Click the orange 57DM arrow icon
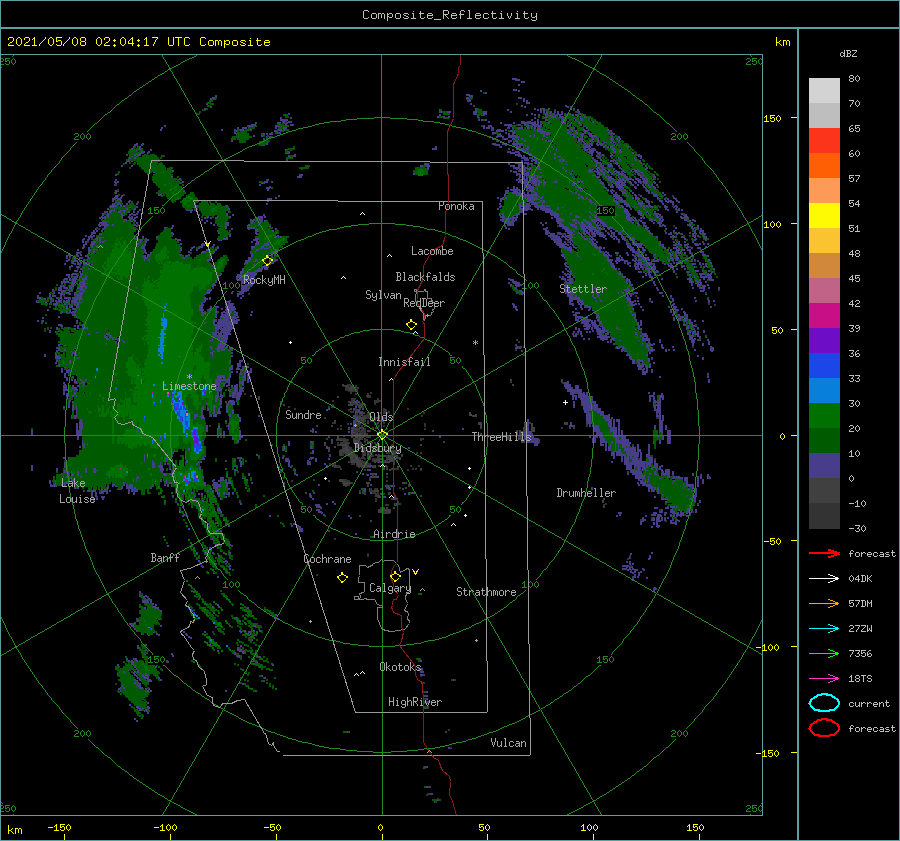The width and height of the screenshot is (900, 841). pos(824,603)
